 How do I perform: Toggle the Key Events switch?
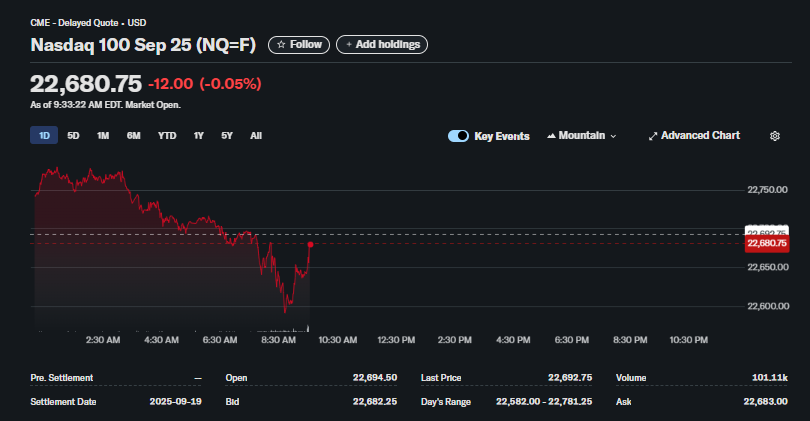[x=458, y=136]
